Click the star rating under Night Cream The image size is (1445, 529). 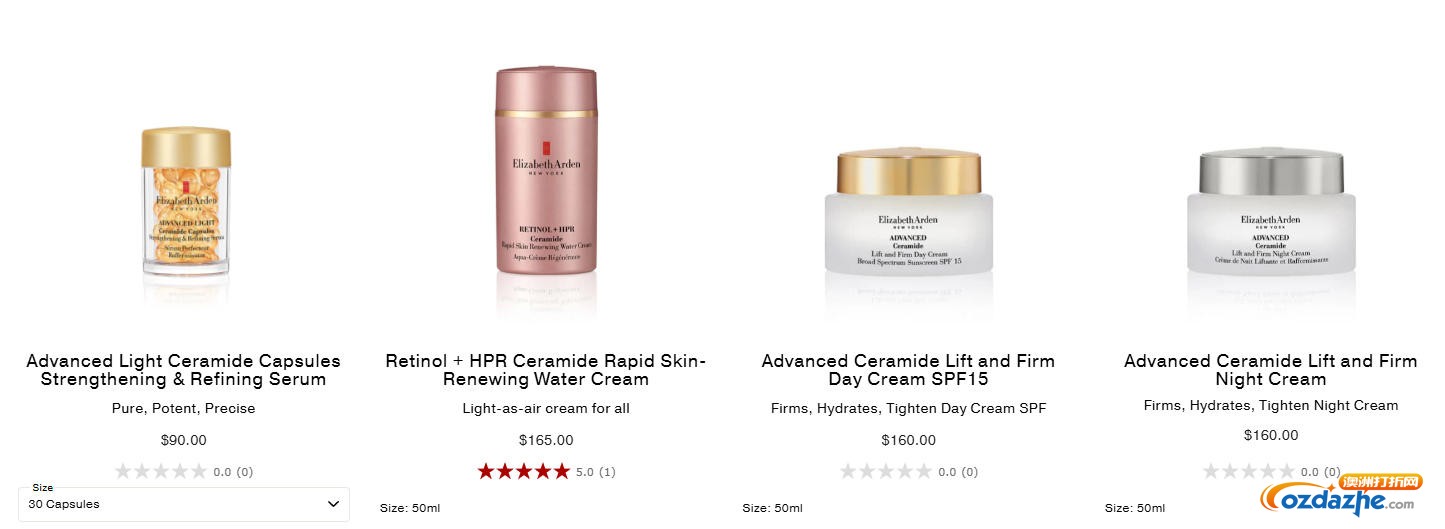pos(1248,471)
